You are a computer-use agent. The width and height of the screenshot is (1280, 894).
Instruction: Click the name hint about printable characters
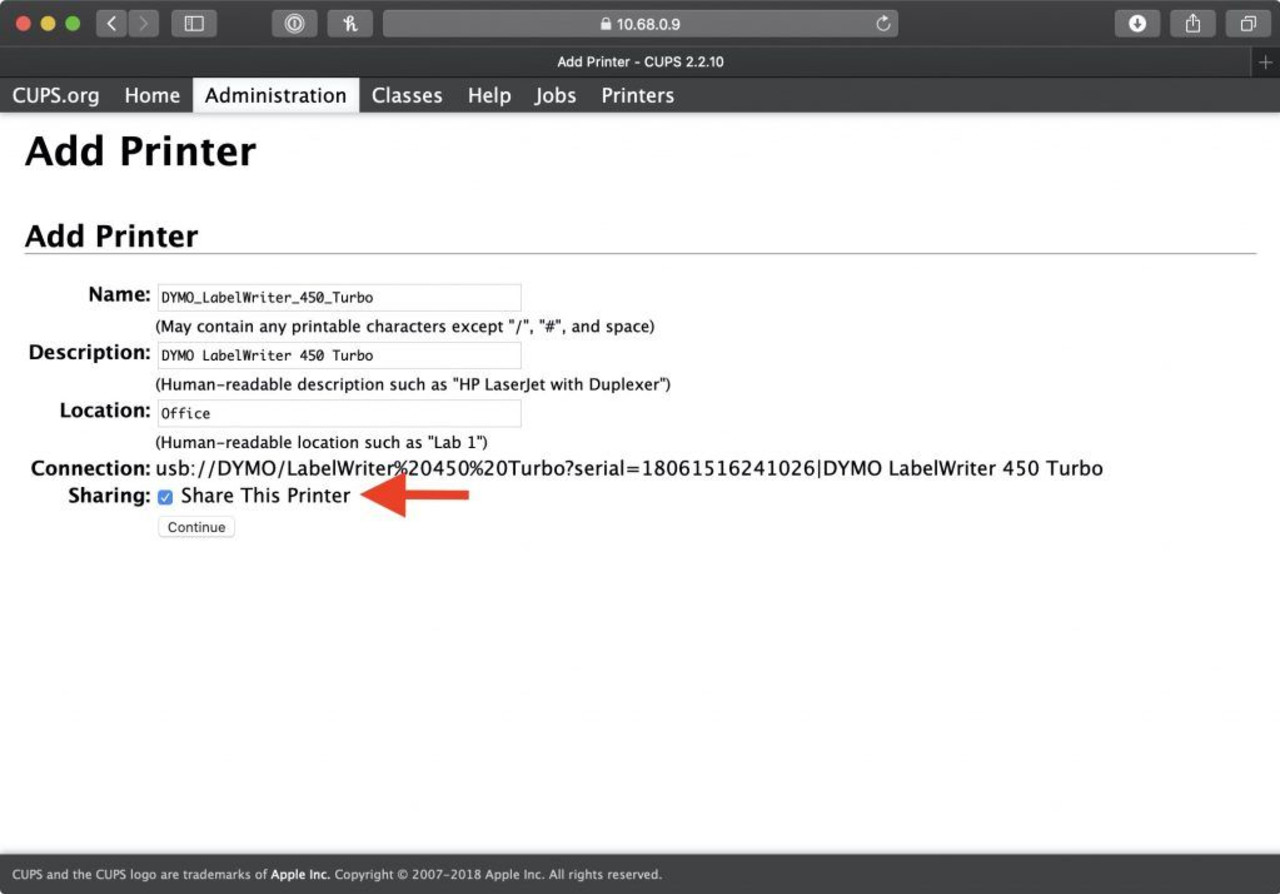click(405, 326)
